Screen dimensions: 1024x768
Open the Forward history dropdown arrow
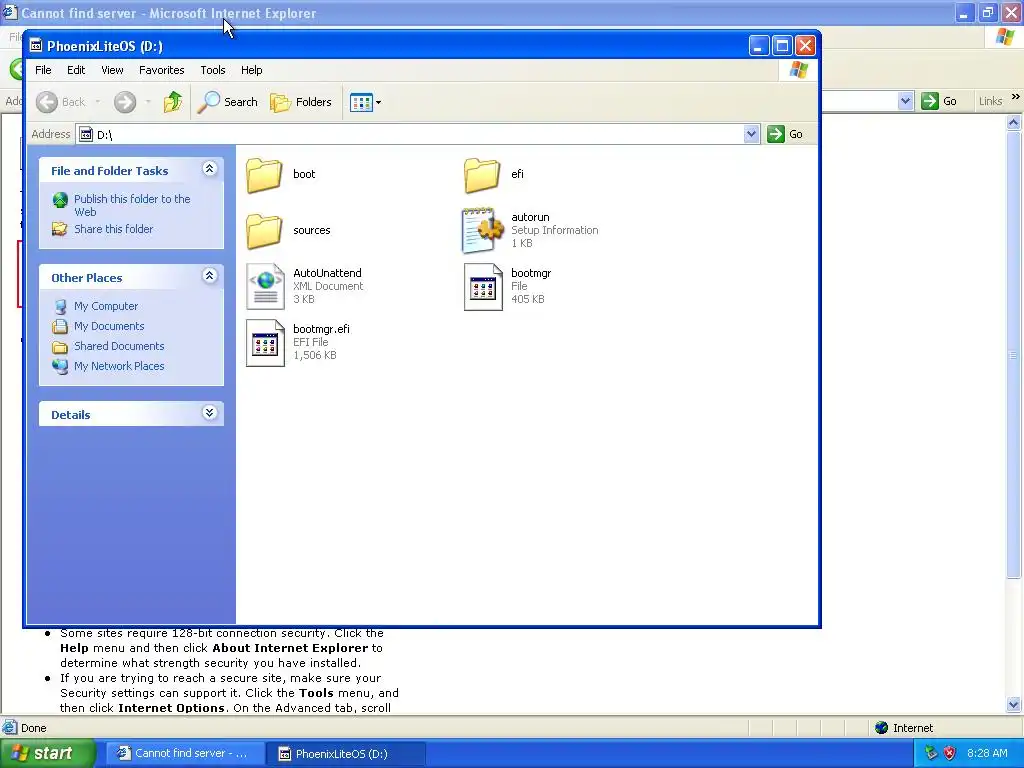pyautogui.click(x=148, y=102)
